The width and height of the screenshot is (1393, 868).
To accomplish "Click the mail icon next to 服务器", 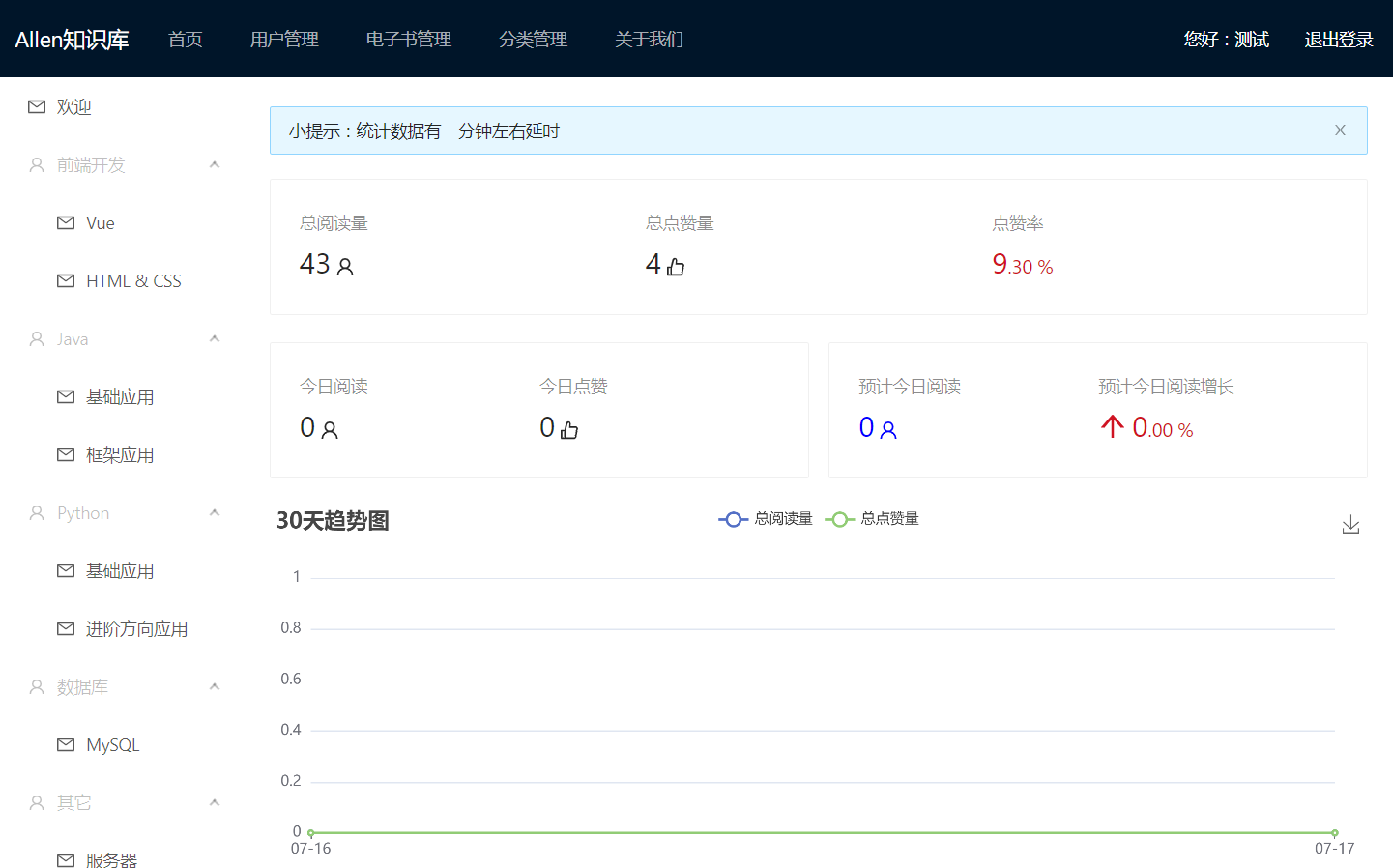I will (x=66, y=861).
